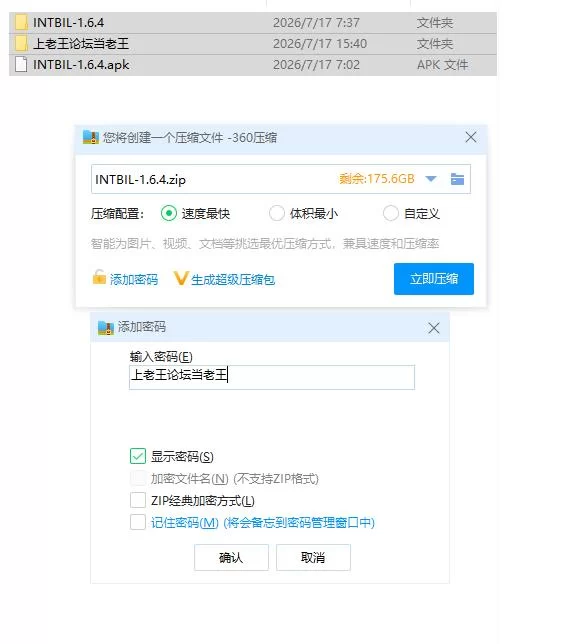Viewport: 561px width, 644px height.
Task: Close the 添加密码 dialog
Action: 434,328
